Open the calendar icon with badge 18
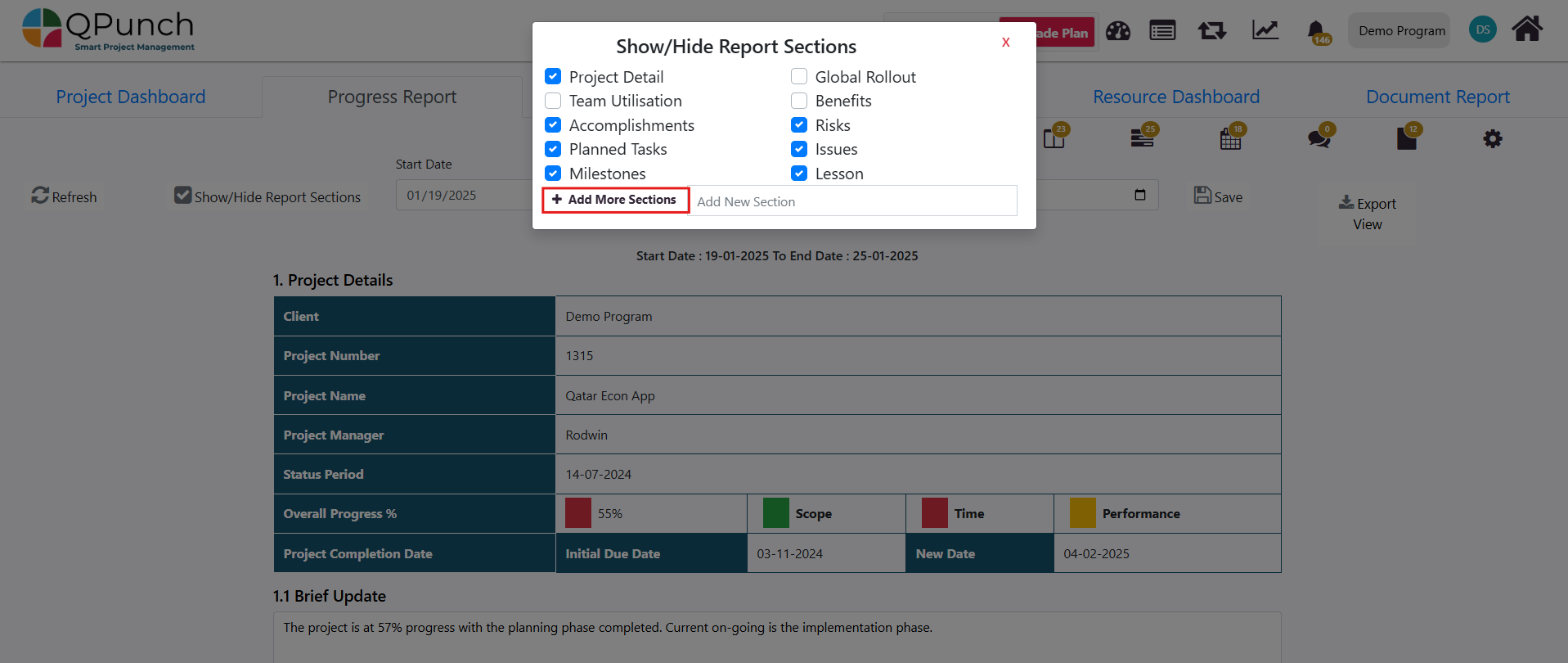Viewport: 1568px width, 663px height. click(x=1230, y=139)
